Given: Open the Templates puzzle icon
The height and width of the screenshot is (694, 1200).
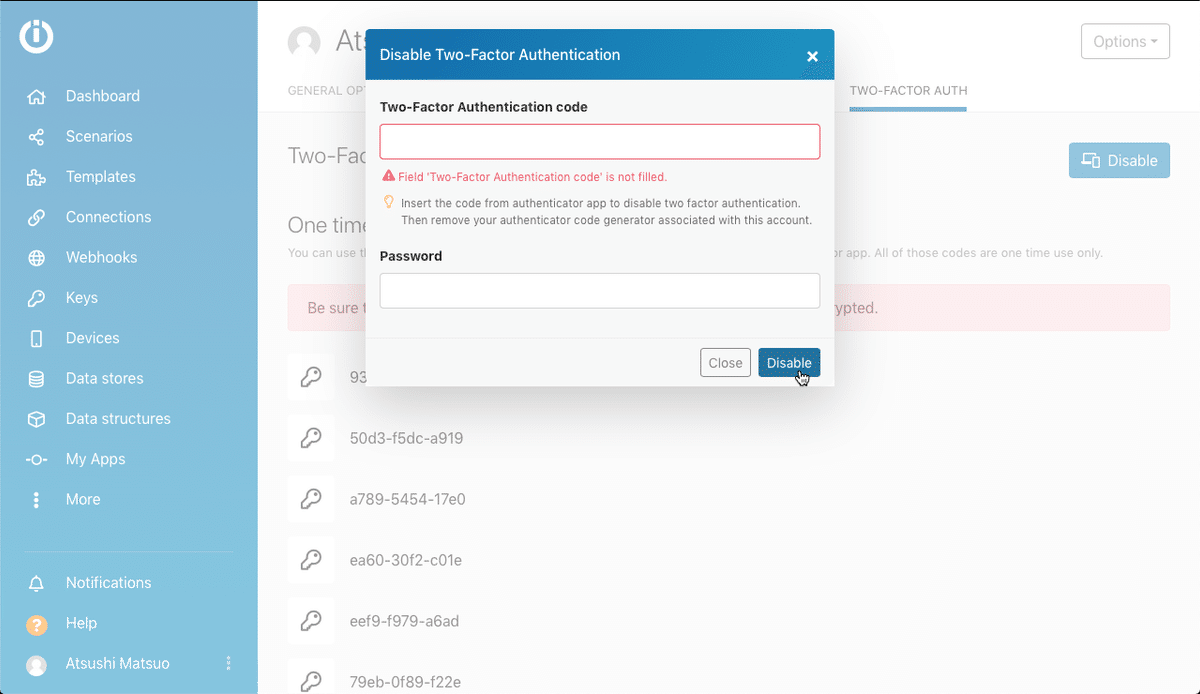Looking at the screenshot, I should tap(37, 177).
